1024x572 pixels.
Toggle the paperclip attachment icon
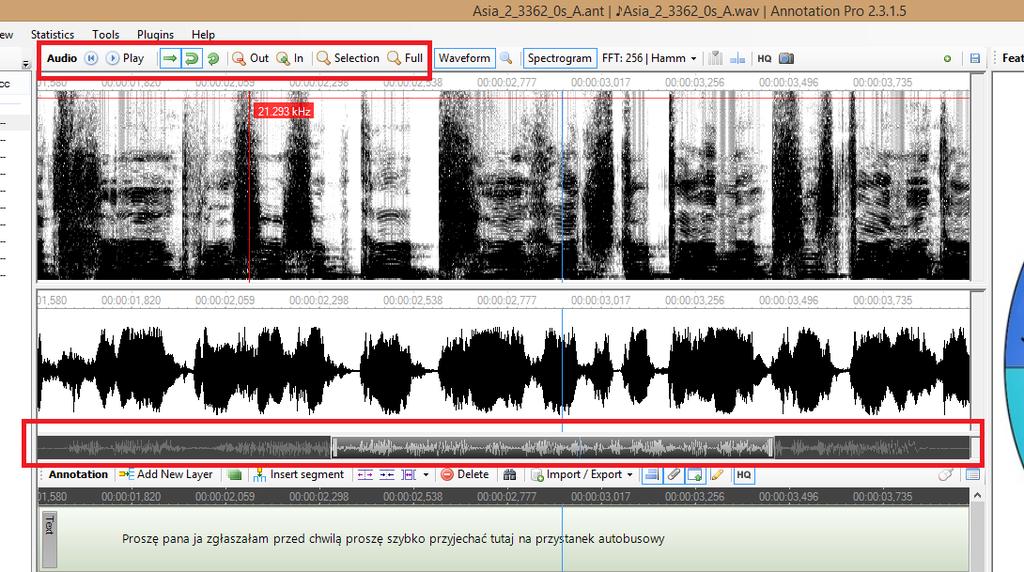click(673, 475)
